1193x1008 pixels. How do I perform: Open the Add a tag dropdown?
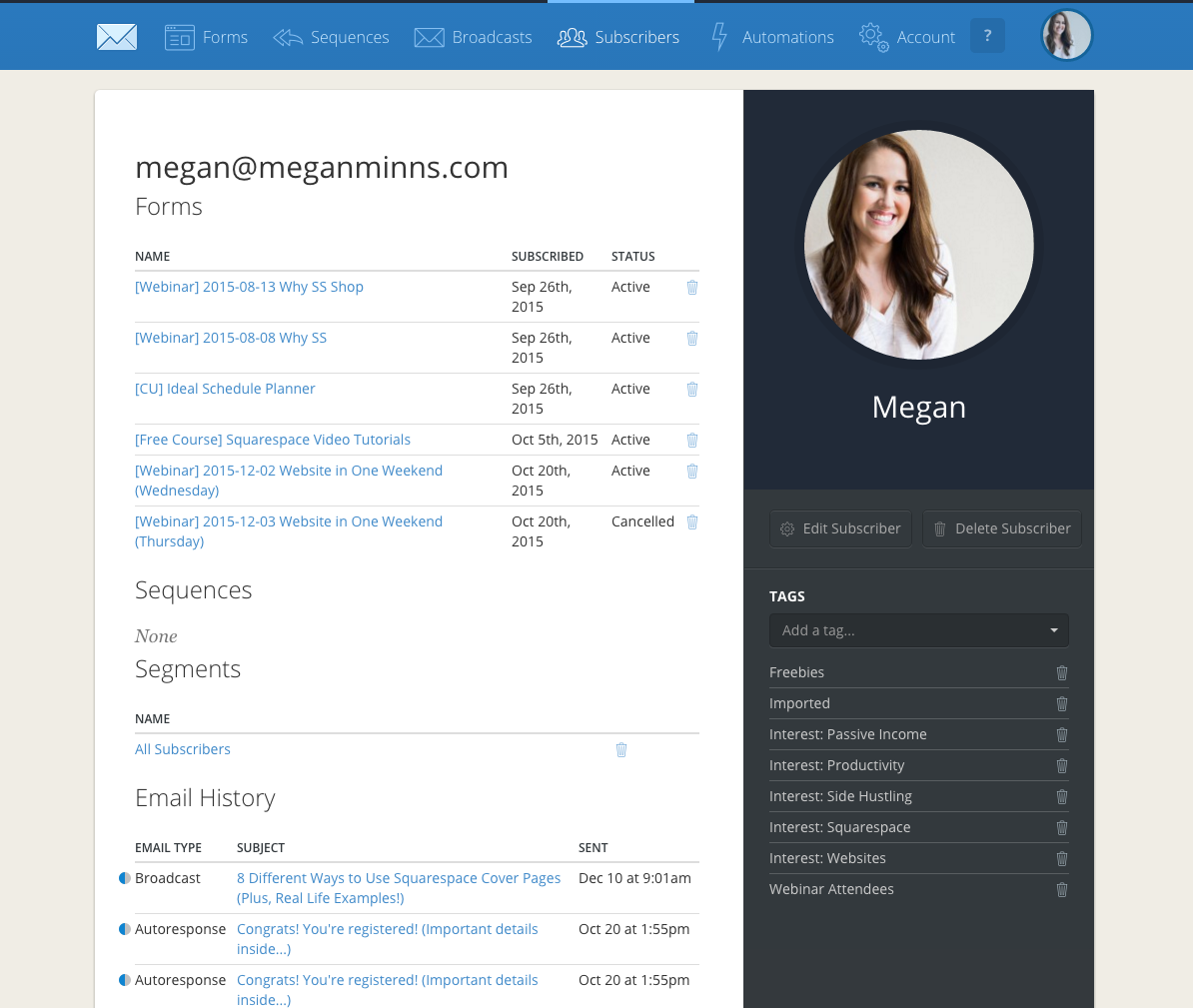coord(919,630)
